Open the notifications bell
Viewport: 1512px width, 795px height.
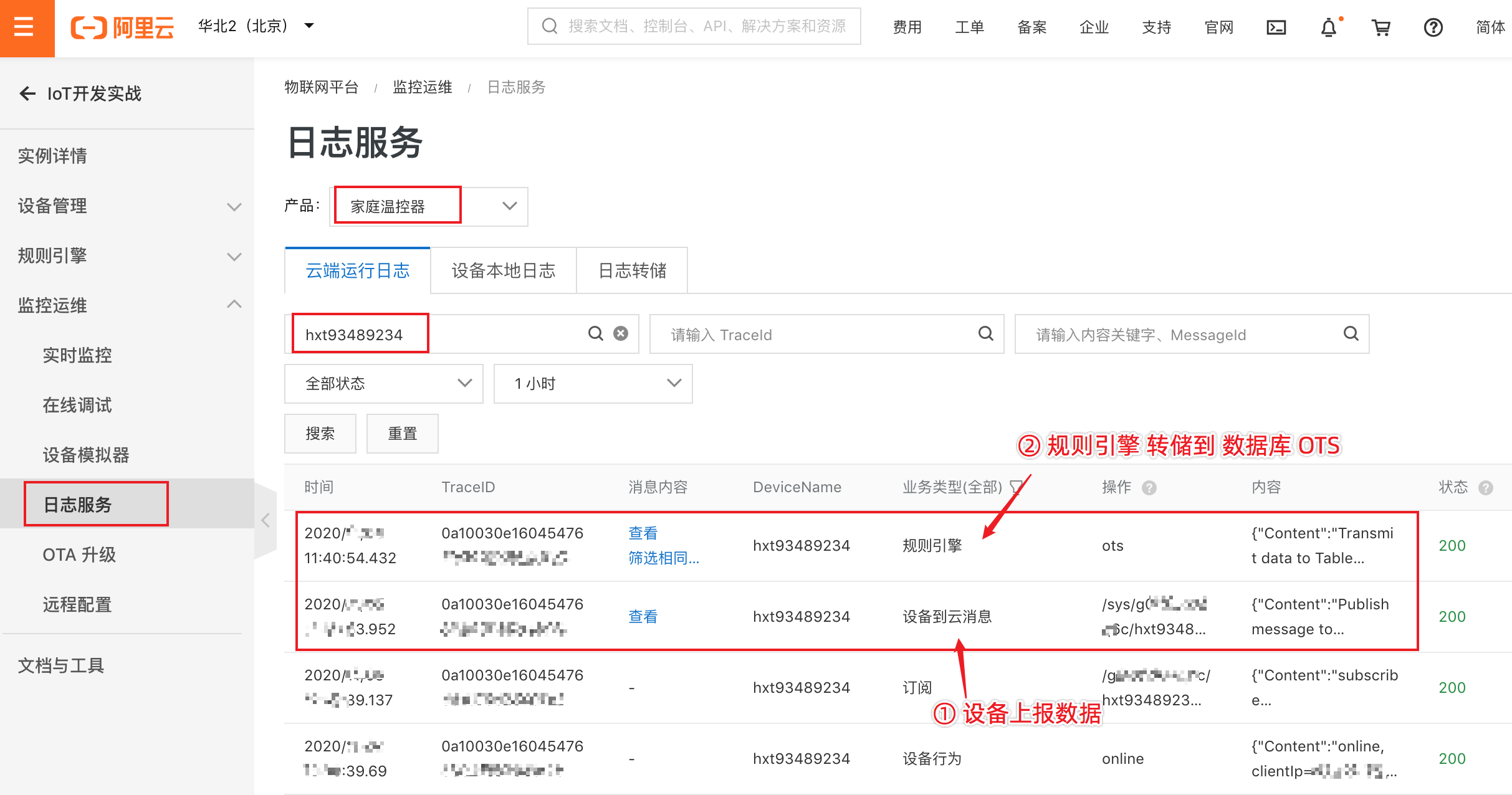[x=1328, y=27]
